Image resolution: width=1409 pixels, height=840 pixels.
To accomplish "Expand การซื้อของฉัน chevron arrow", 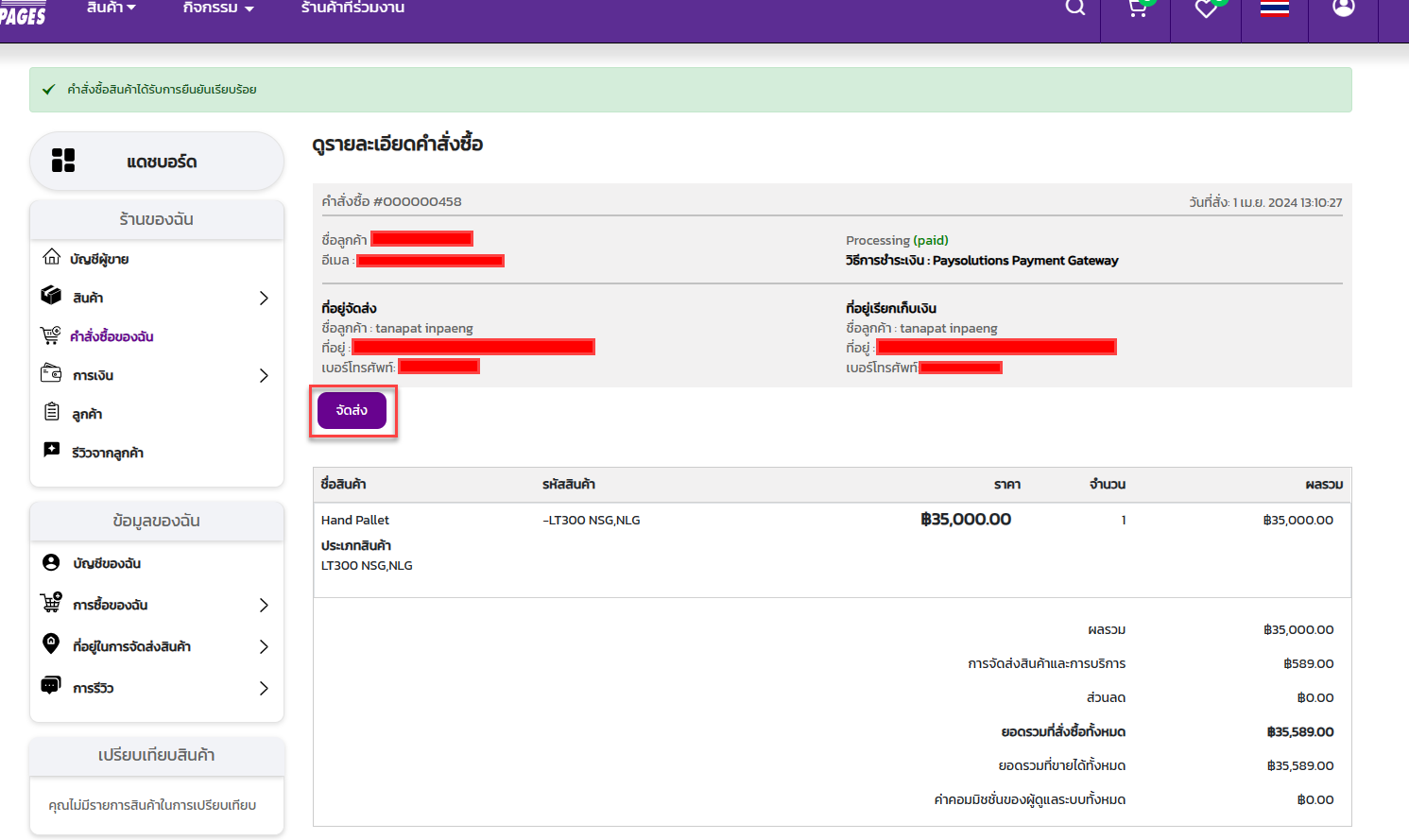I will click(264, 606).
